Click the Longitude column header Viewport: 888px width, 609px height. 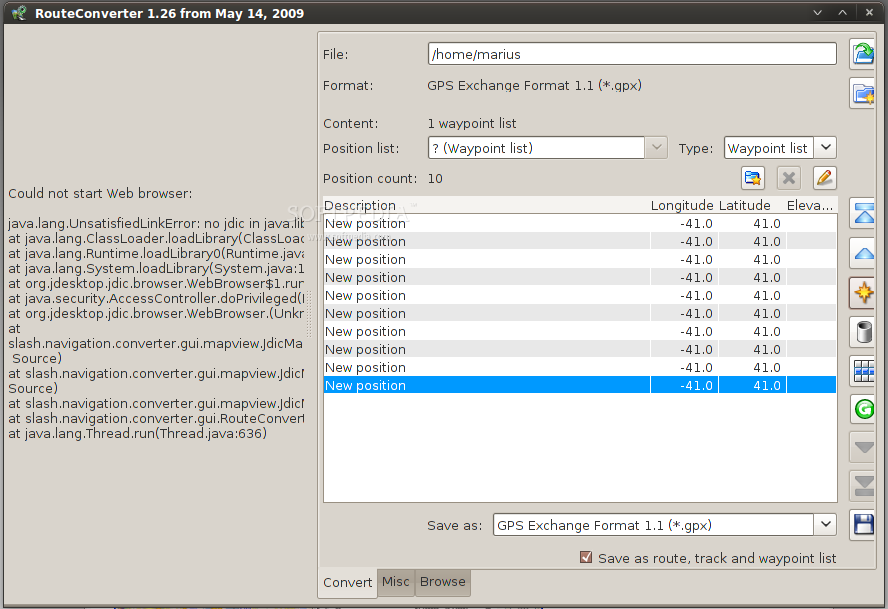point(682,205)
